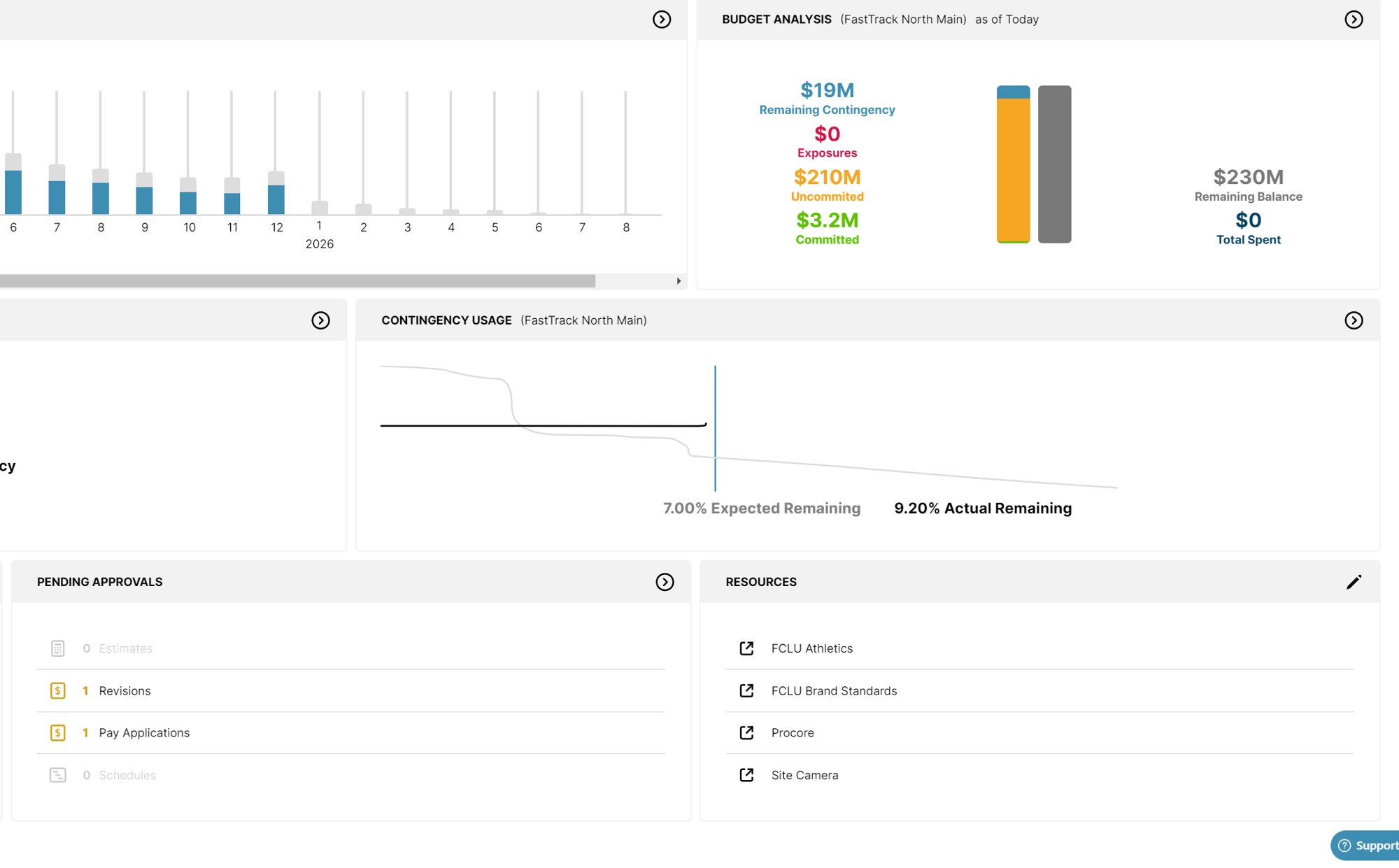Click the Revisions dollar icon
Image resolution: width=1399 pixels, height=868 pixels.
click(58, 691)
